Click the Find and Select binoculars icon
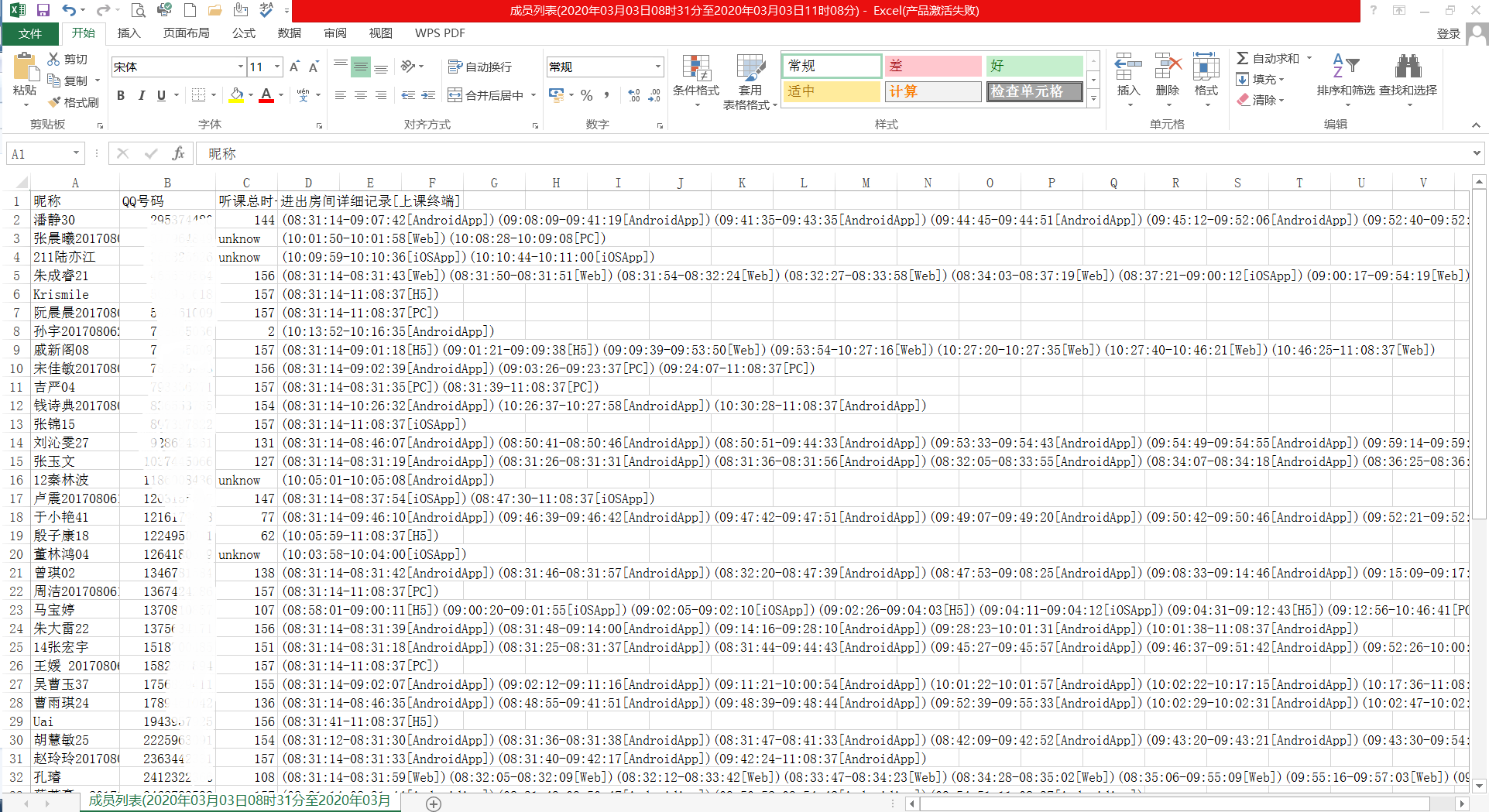Viewport: 1489px width, 812px height. [1408, 68]
